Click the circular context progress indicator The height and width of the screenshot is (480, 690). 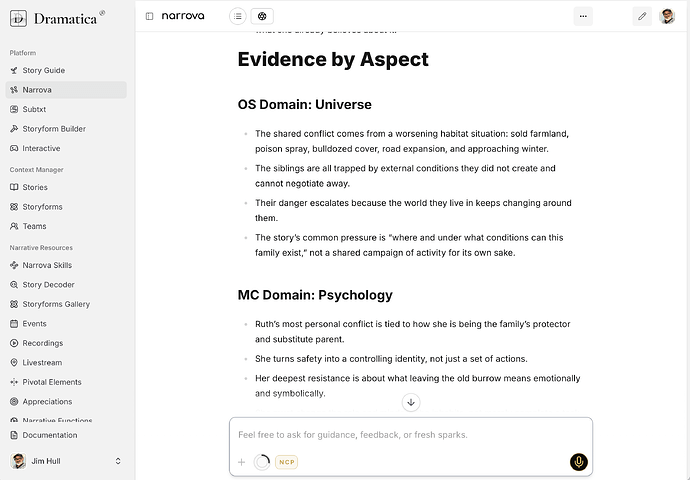click(x=262, y=462)
